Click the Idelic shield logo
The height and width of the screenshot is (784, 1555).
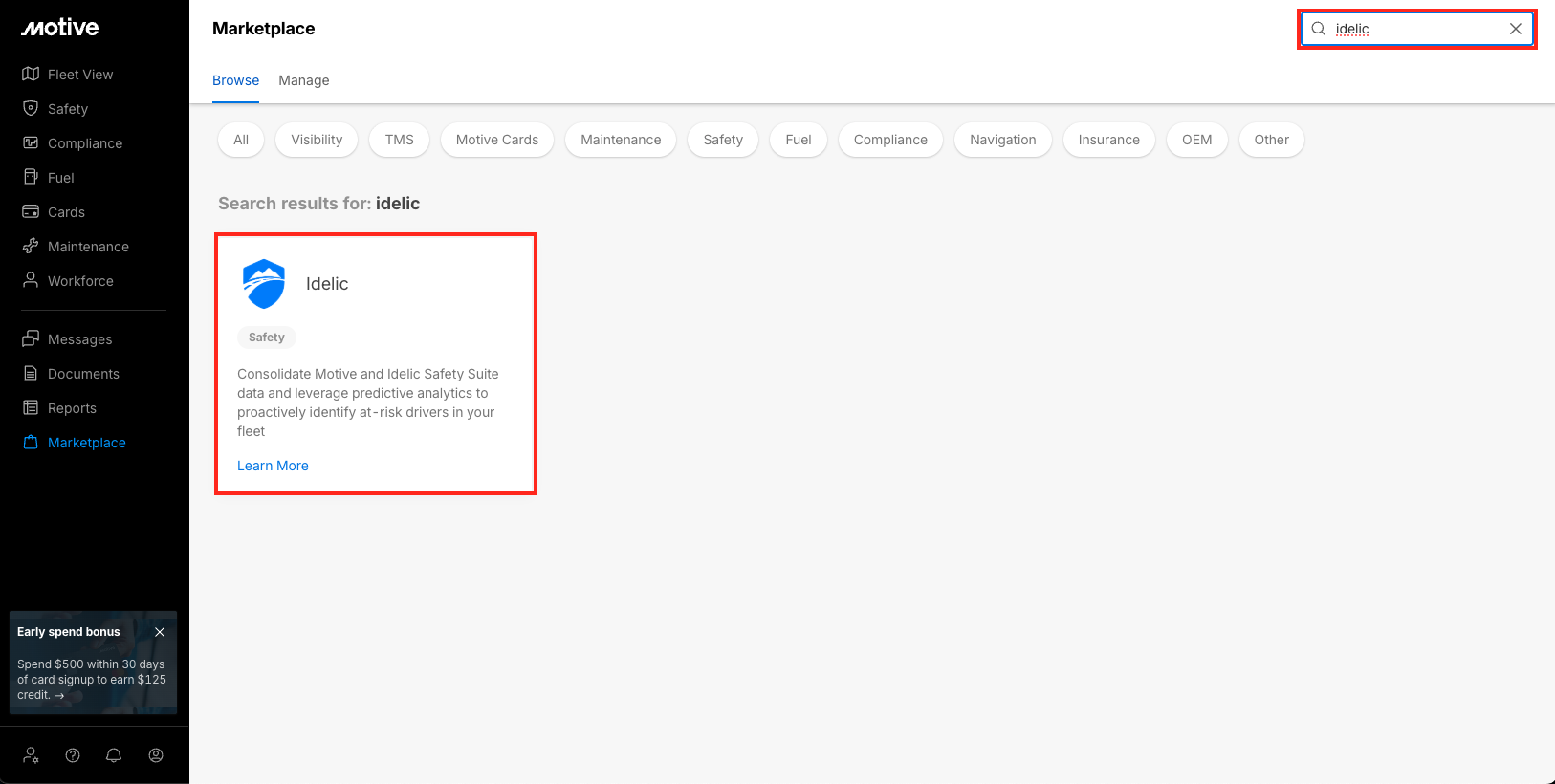264,284
